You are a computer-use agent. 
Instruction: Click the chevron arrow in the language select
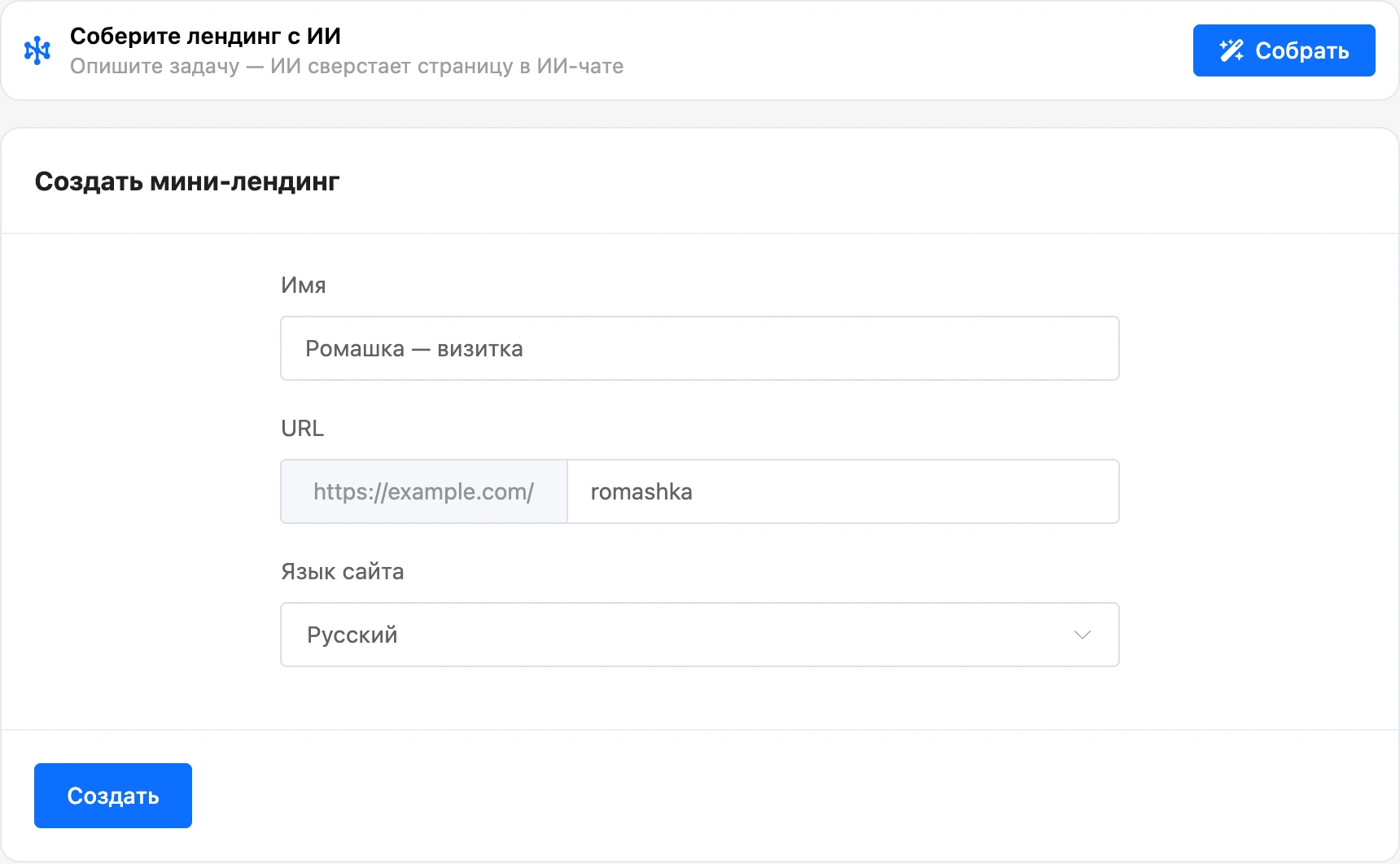point(1082,635)
